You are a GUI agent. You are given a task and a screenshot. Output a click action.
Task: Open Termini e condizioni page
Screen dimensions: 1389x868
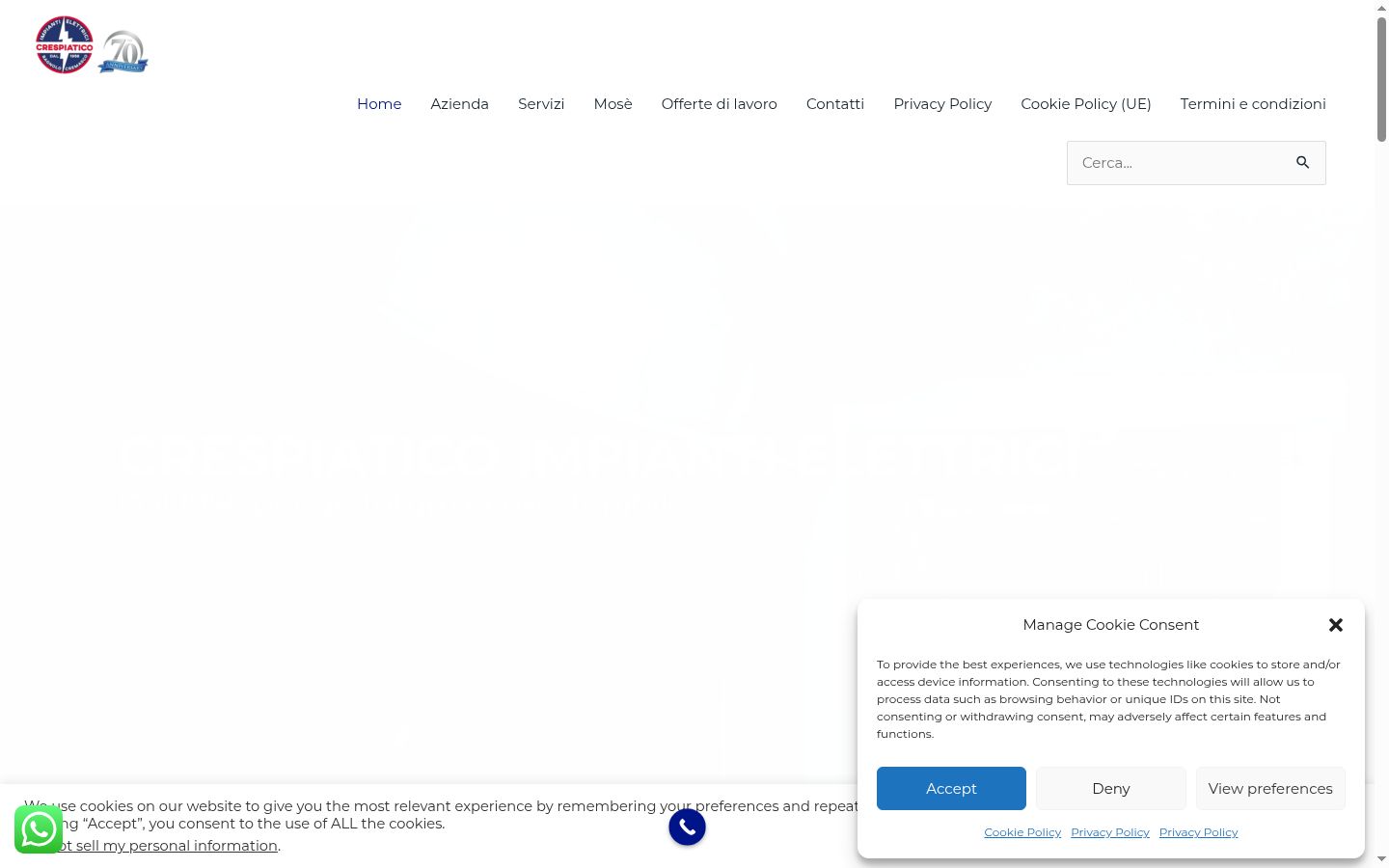1253,103
